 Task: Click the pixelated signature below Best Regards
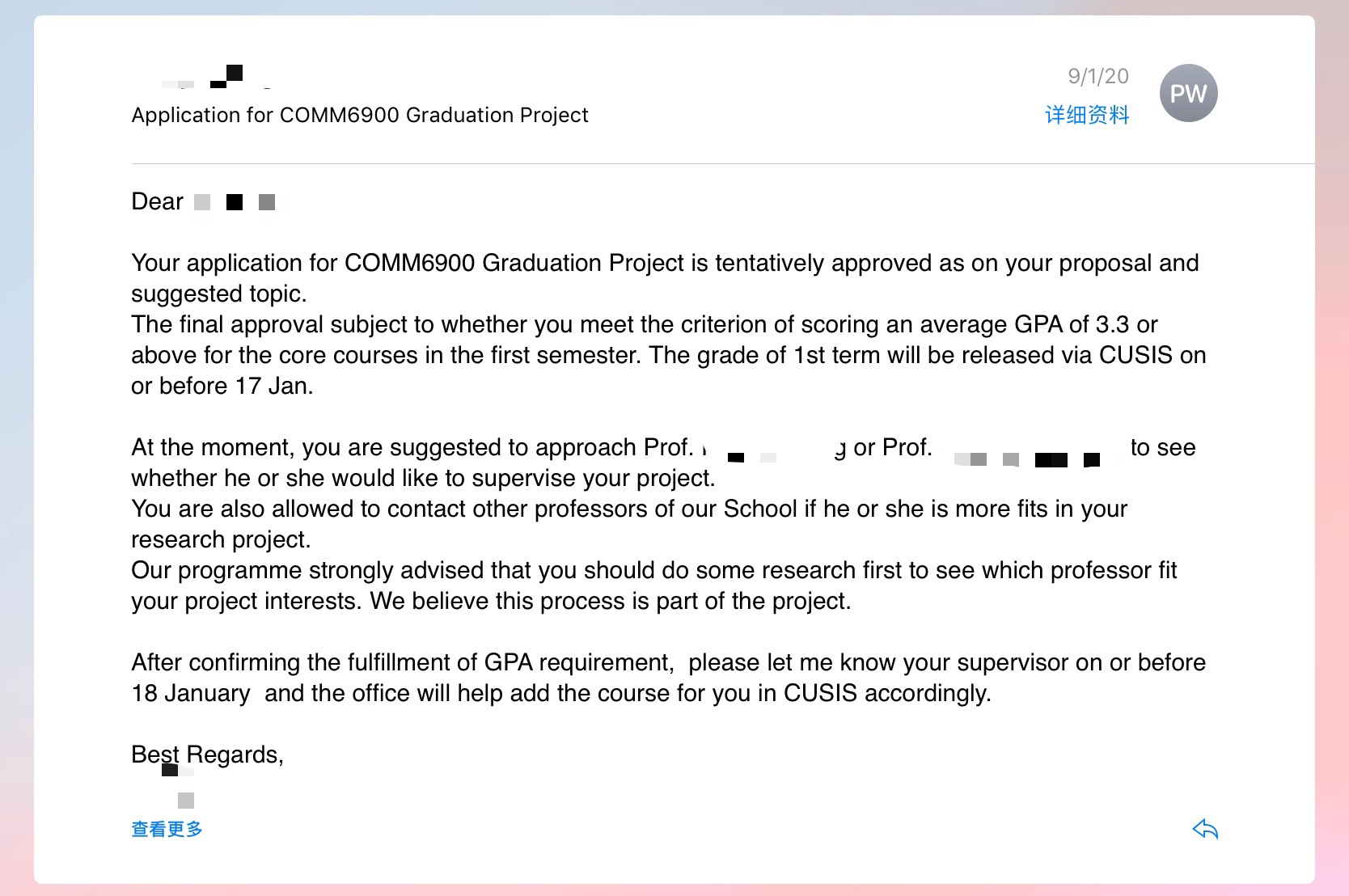(178, 786)
